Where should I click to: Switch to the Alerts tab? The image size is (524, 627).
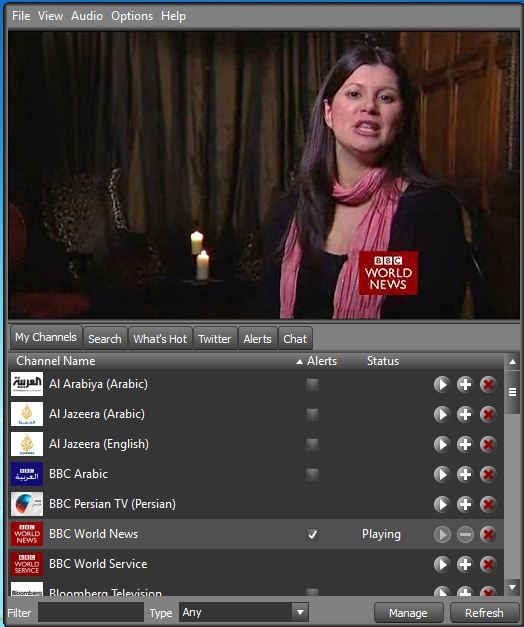coord(258,339)
